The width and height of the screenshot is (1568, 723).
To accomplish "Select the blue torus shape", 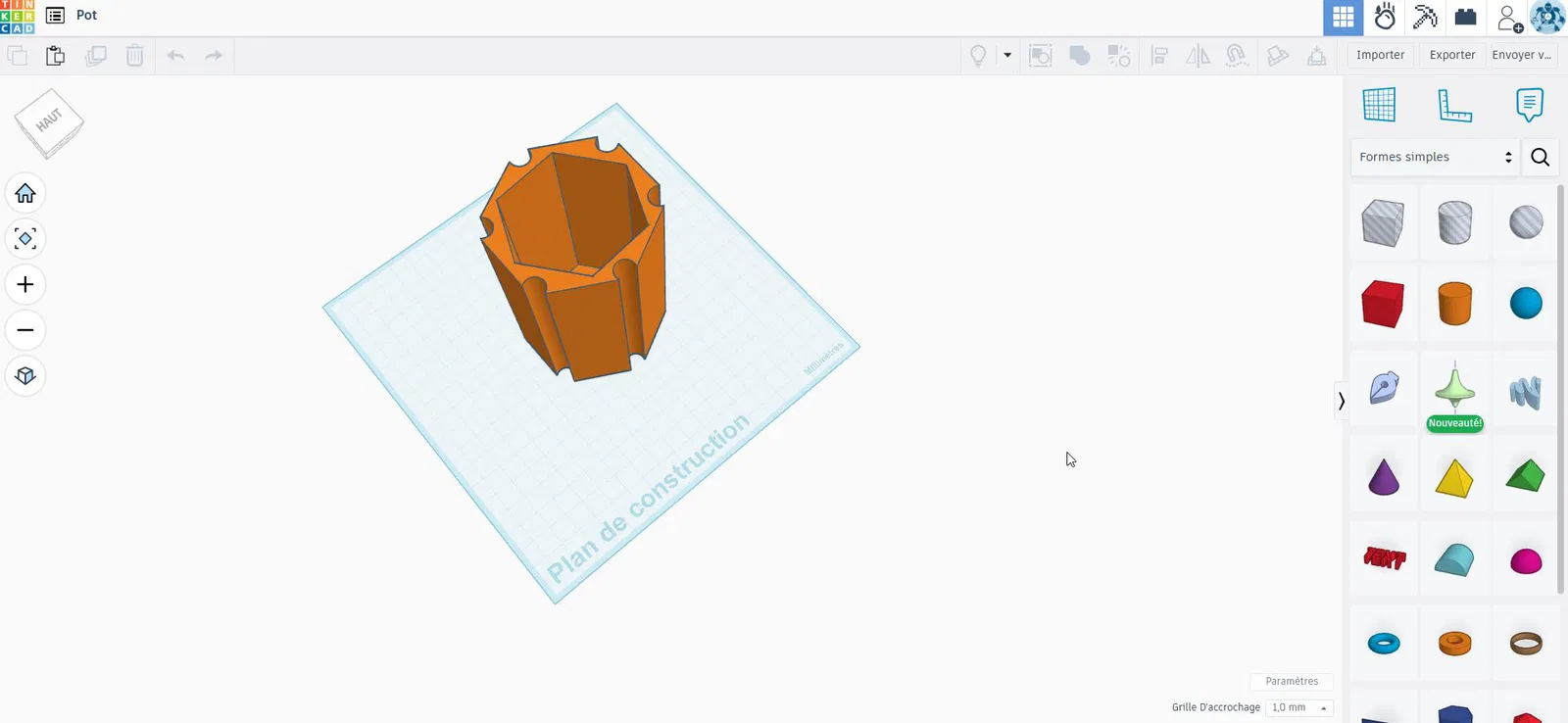I will 1383,644.
